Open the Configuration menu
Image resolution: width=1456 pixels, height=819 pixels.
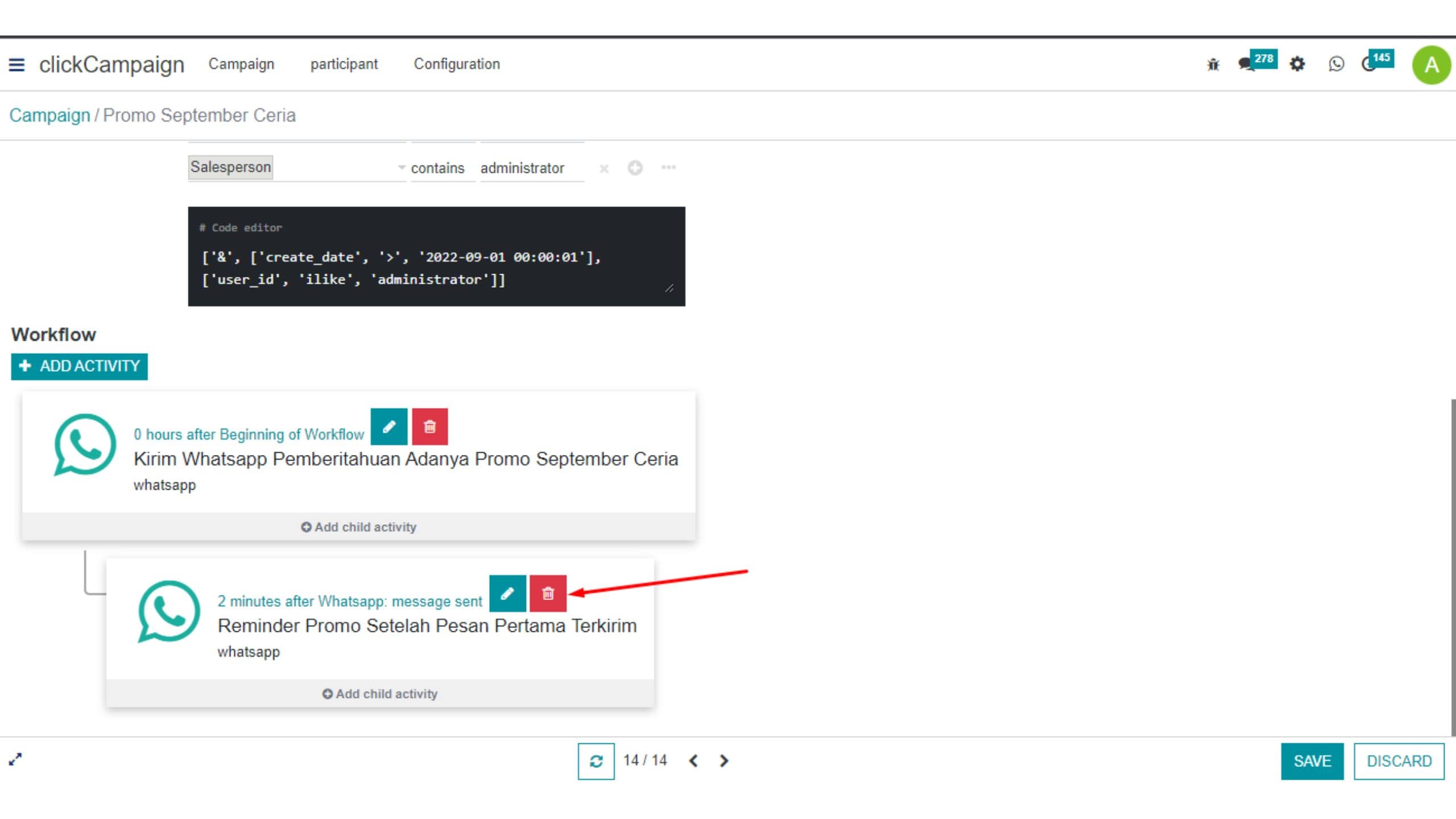click(457, 64)
